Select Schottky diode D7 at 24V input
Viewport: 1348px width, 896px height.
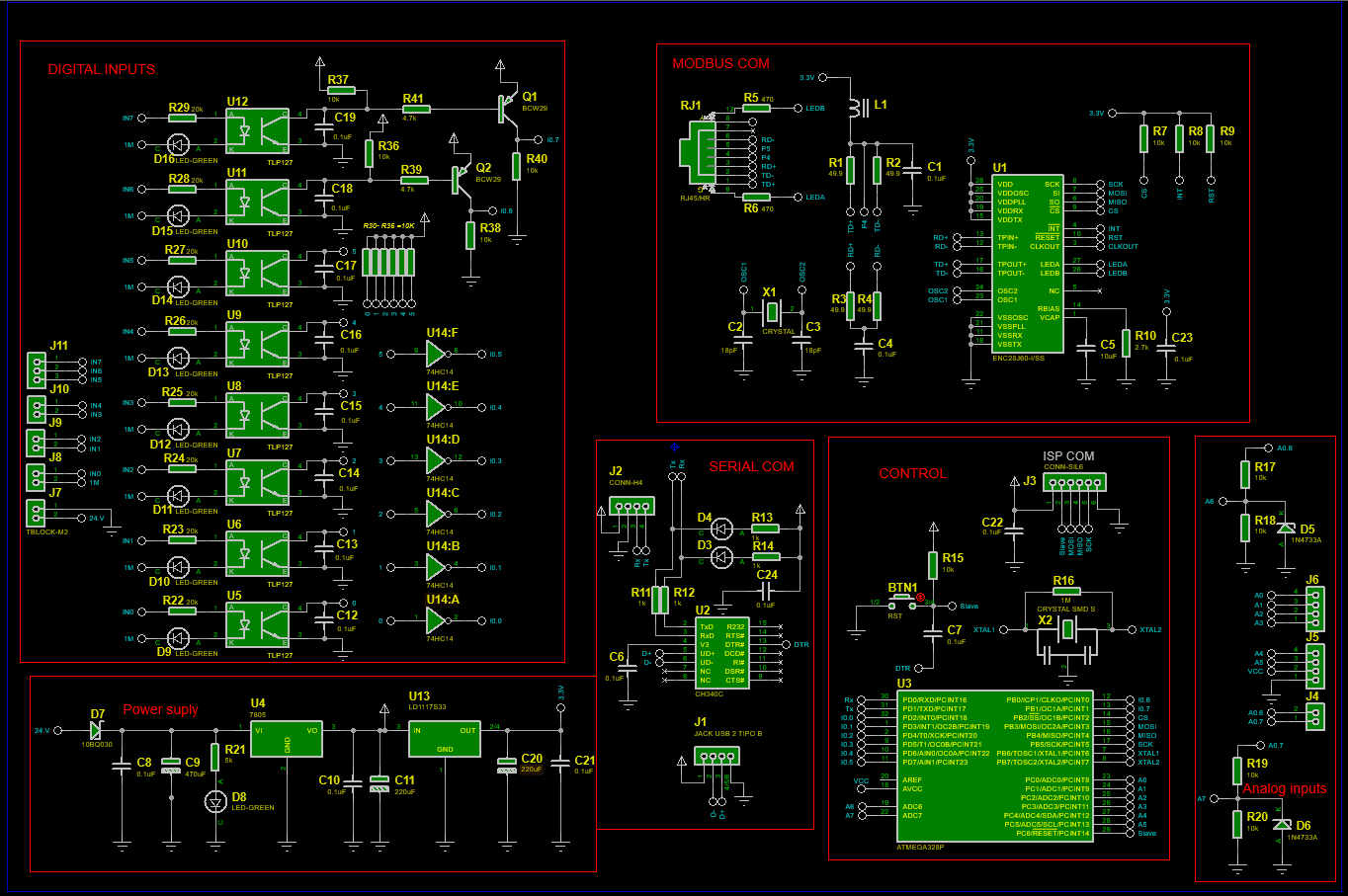pos(96,730)
